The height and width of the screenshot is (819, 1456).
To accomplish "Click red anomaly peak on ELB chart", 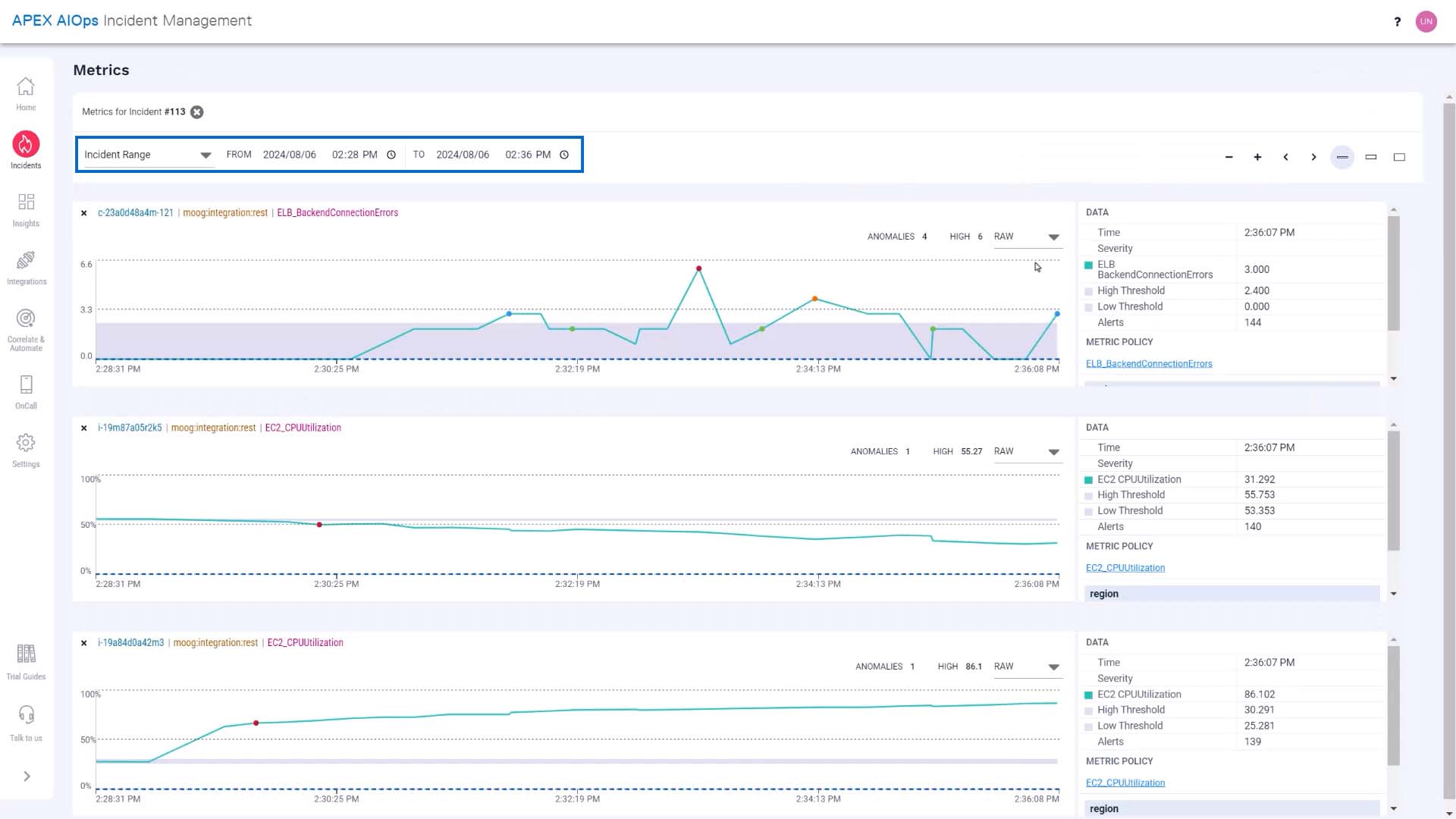I will (x=698, y=268).
